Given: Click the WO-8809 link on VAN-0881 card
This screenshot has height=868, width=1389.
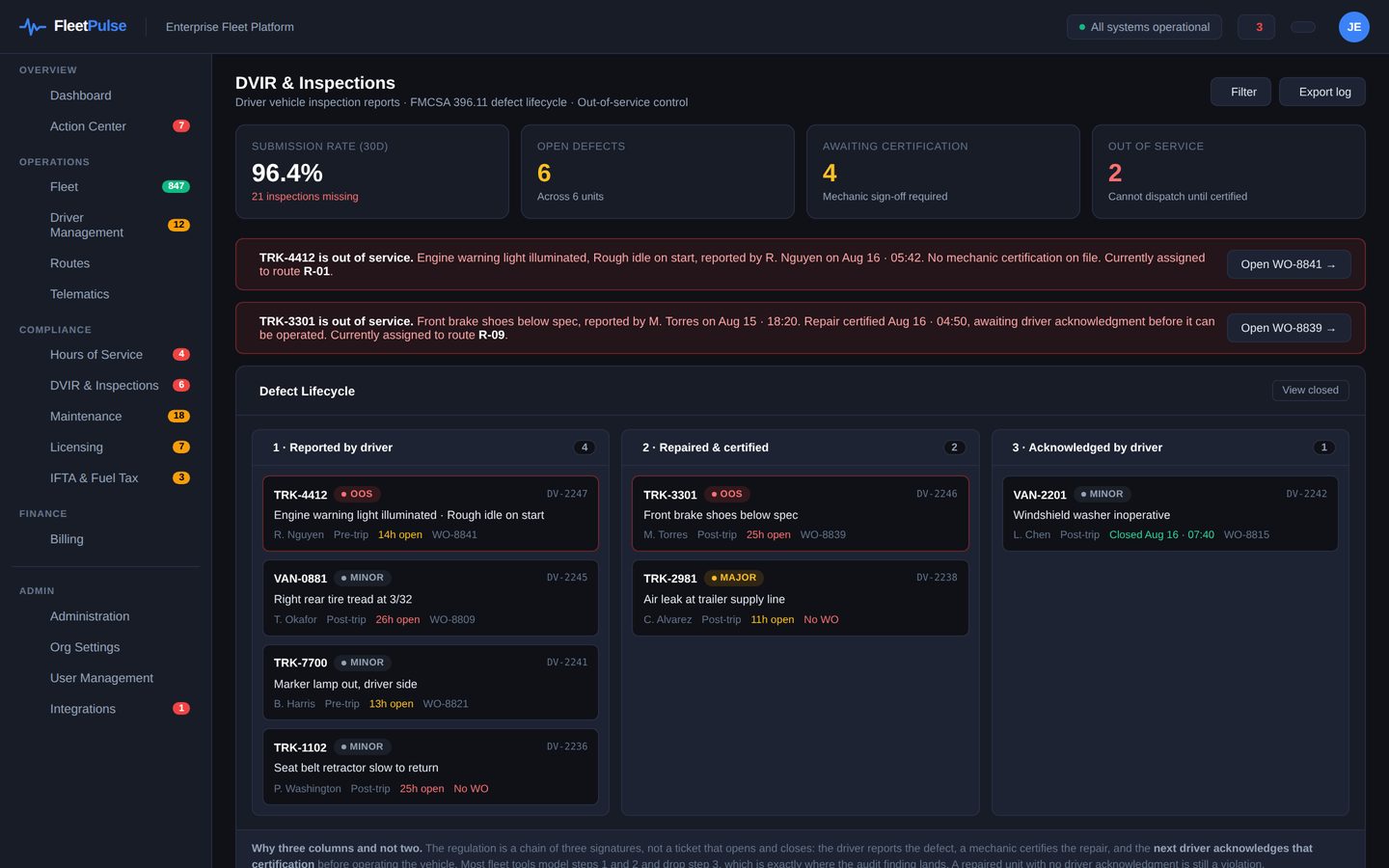Looking at the screenshot, I should [x=452, y=619].
